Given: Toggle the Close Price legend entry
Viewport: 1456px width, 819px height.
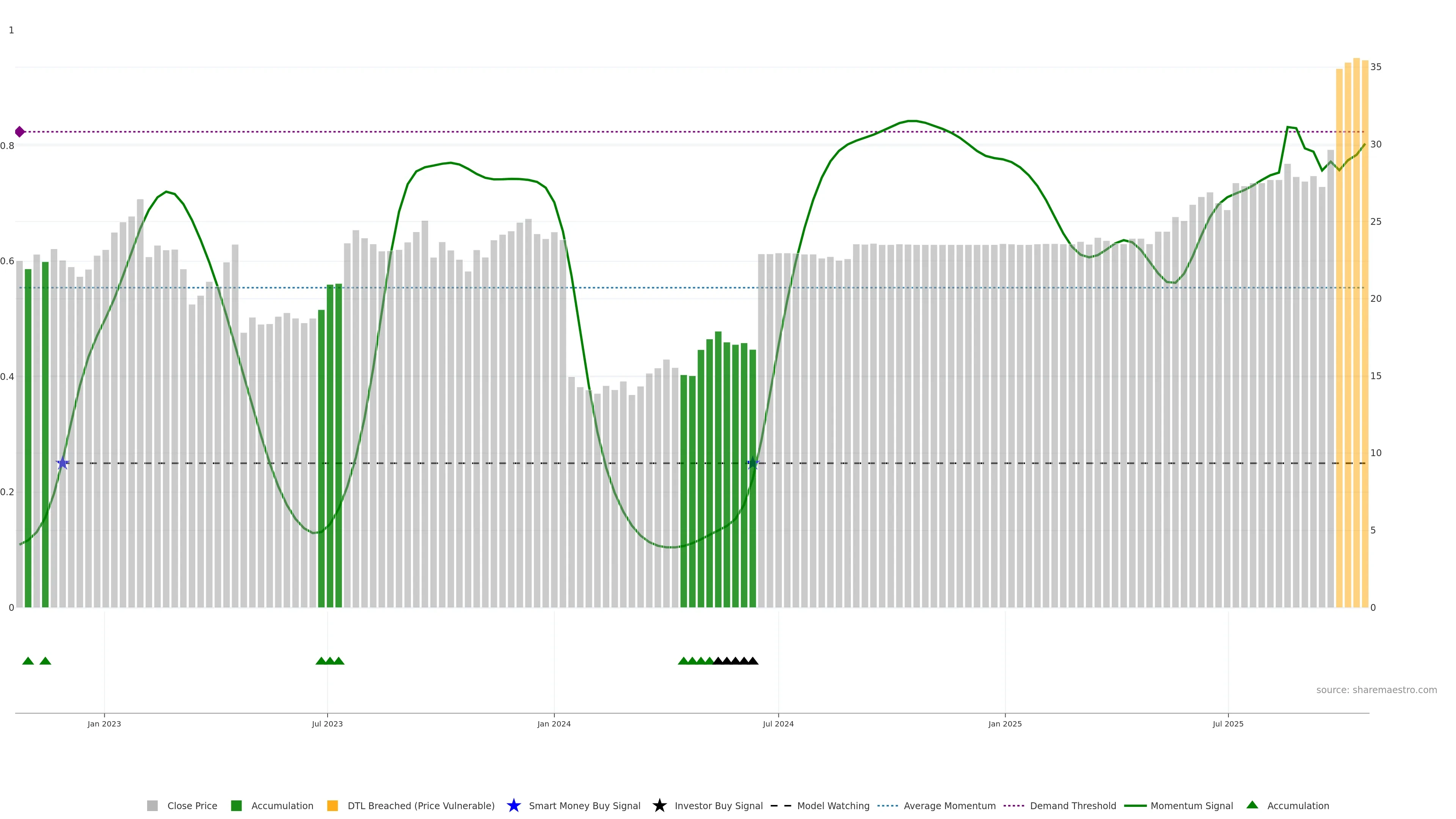Looking at the screenshot, I should (x=192, y=805).
